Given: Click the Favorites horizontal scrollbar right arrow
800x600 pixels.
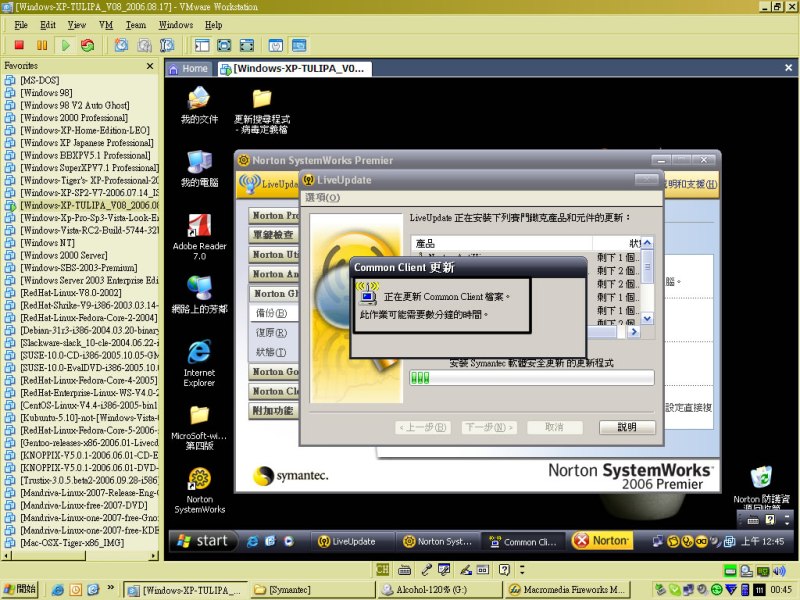Looking at the screenshot, I should pyautogui.click(x=154, y=555).
